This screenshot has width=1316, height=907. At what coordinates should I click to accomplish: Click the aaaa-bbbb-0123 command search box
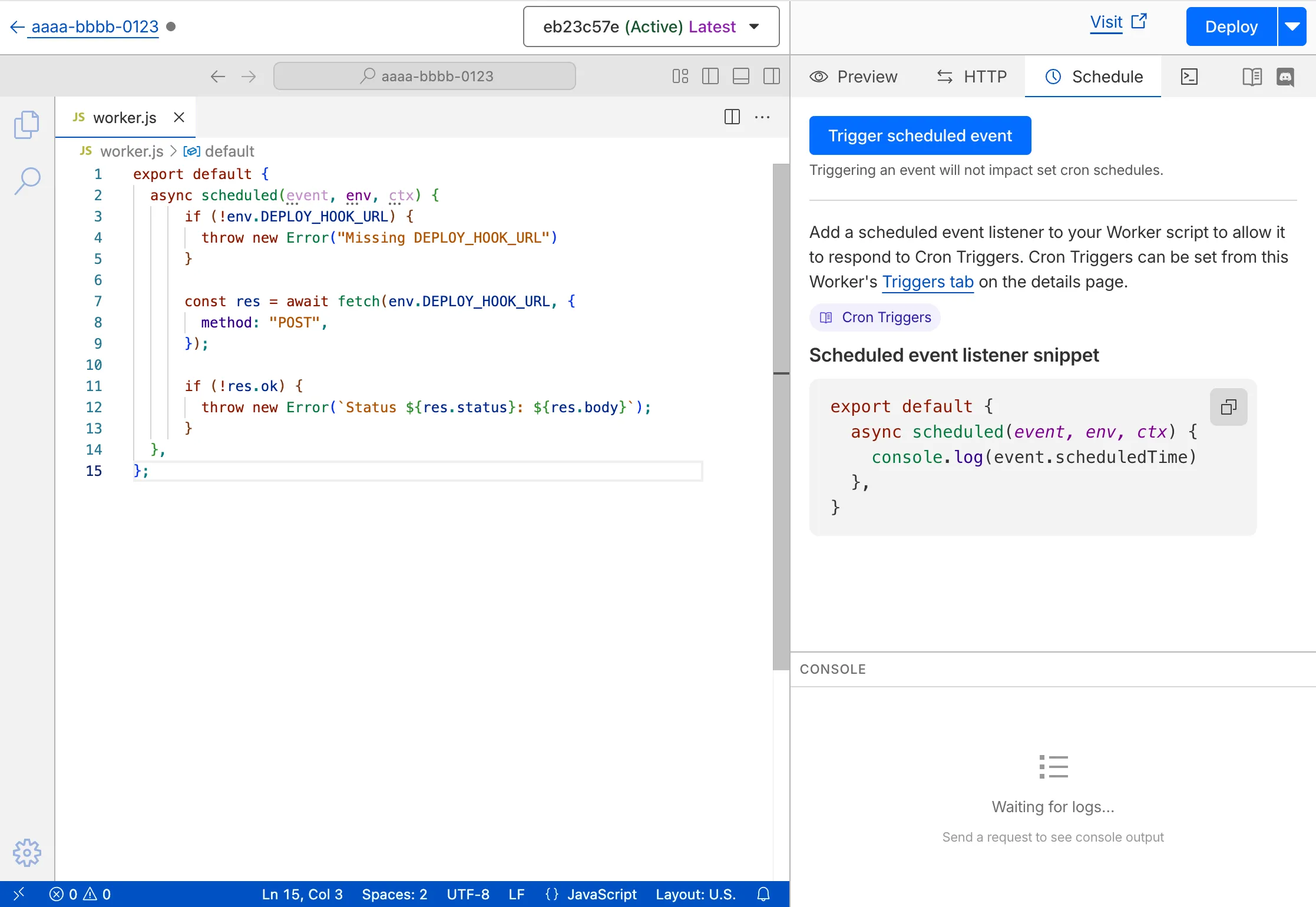pos(424,76)
